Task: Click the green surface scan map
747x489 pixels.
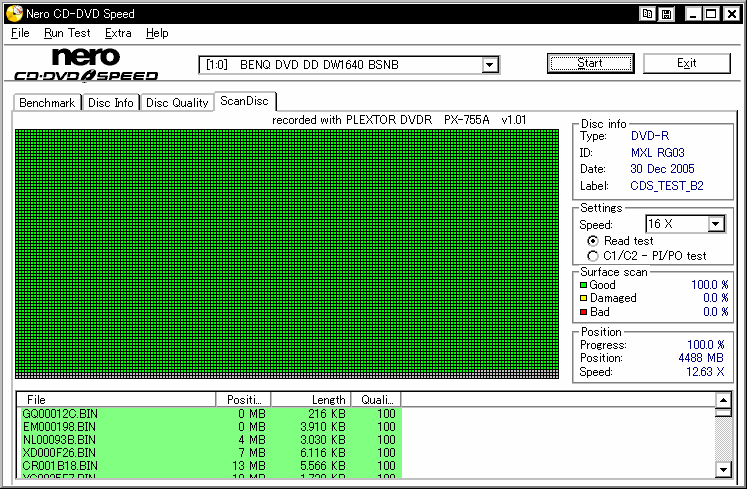Action: click(287, 254)
